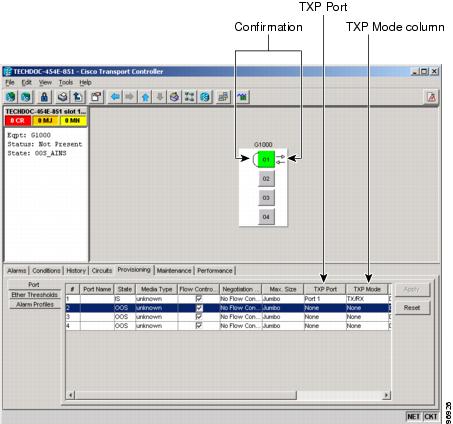Viewport: 453px width, 424px height.
Task: Click the grayed forward arrow icon
Action: pyautogui.click(x=130, y=97)
